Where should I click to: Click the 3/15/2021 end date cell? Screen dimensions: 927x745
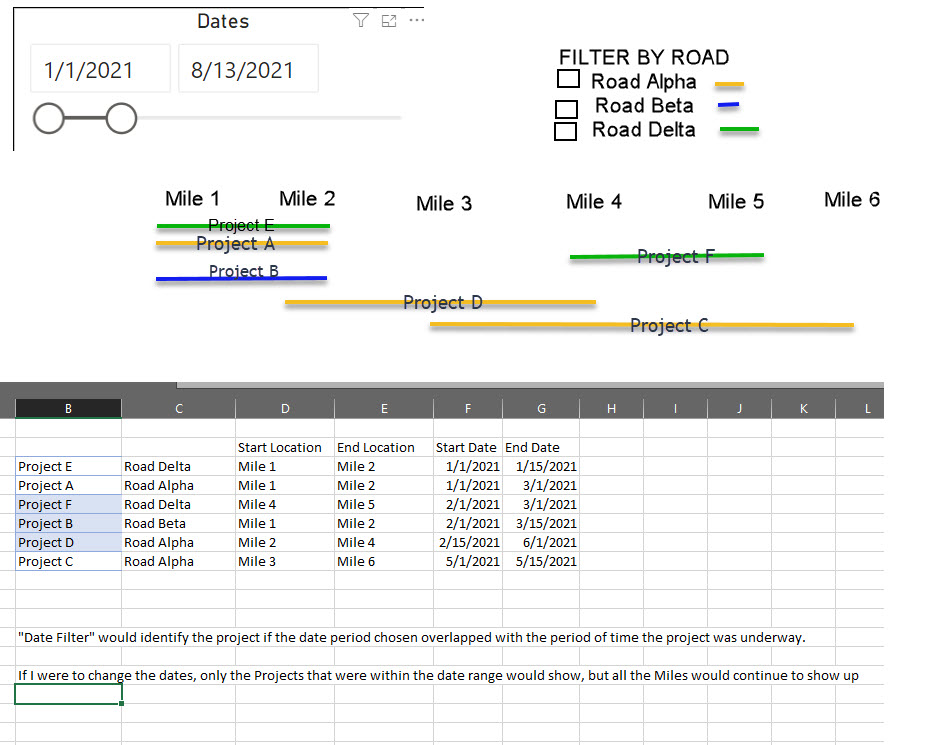(541, 523)
